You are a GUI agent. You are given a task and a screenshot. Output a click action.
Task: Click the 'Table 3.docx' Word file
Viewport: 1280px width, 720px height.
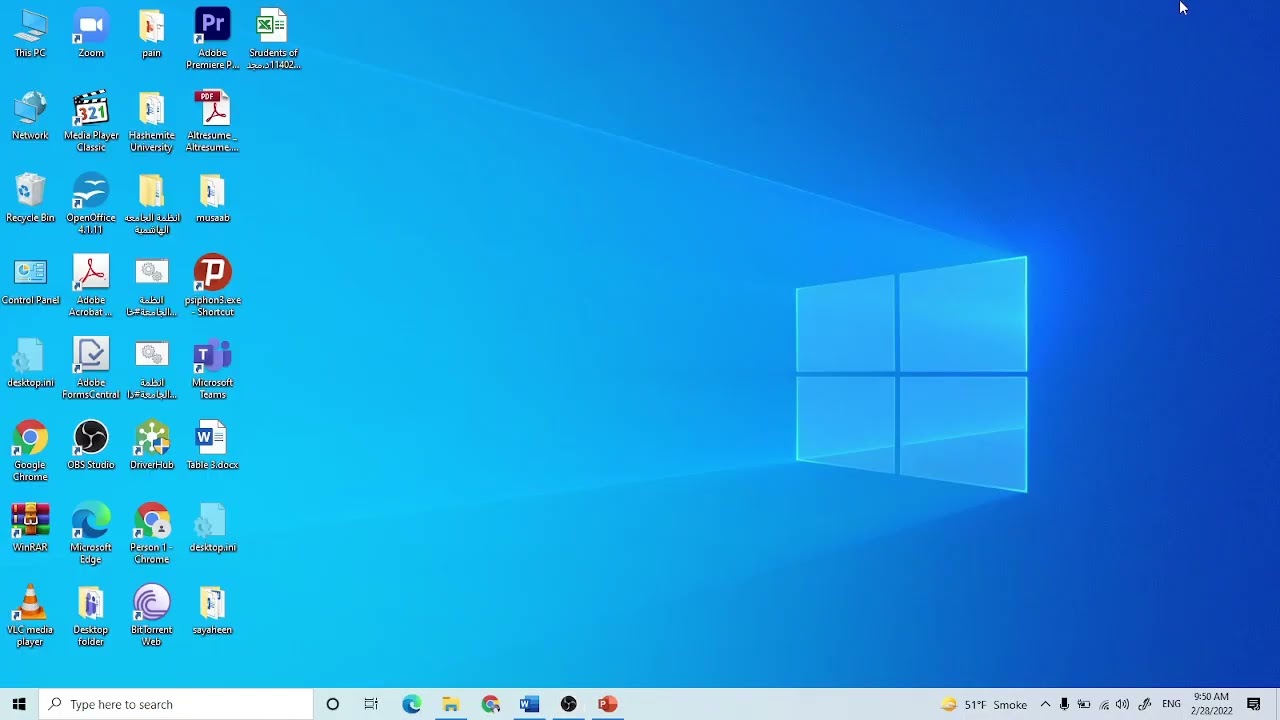pyautogui.click(x=213, y=445)
